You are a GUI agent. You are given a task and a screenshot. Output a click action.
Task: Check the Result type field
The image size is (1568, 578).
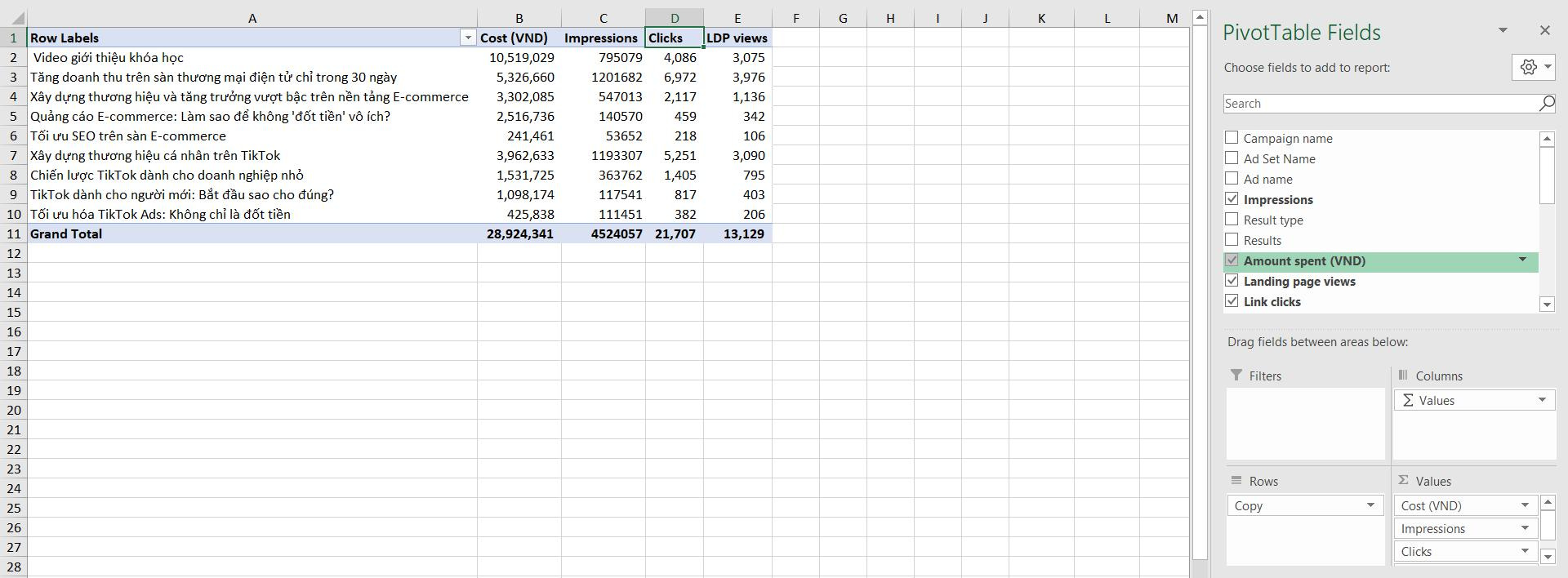click(x=1232, y=220)
